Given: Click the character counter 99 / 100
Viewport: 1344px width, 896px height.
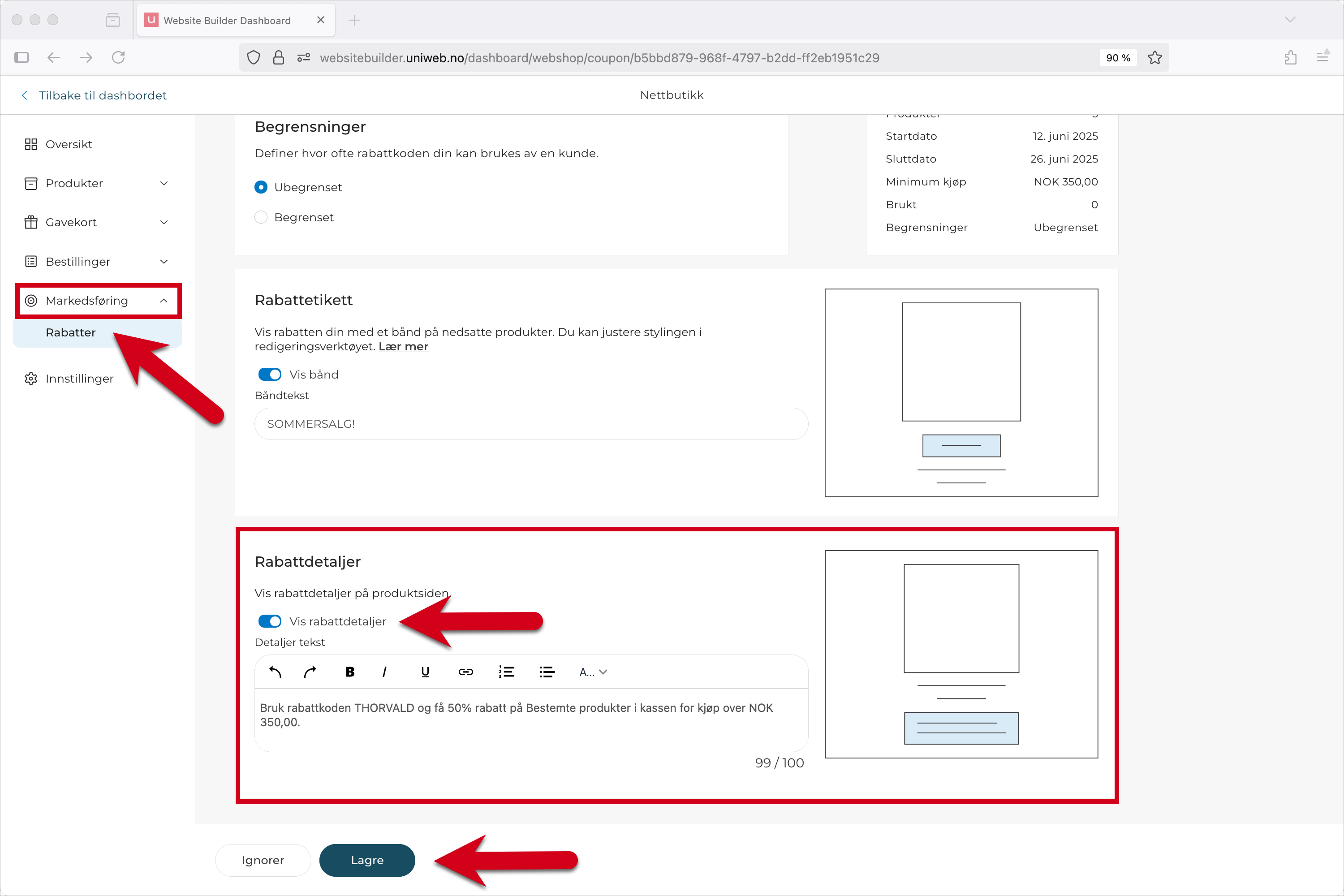Looking at the screenshot, I should [x=780, y=763].
